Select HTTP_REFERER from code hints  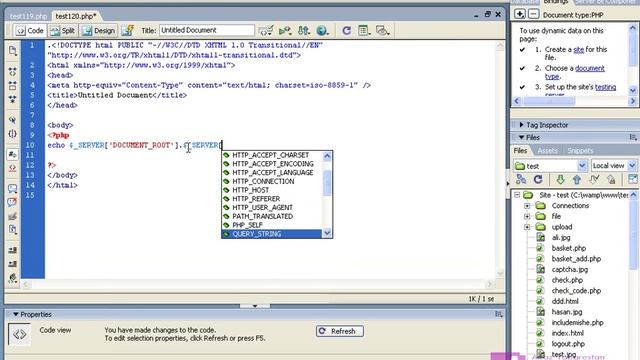click(272, 199)
